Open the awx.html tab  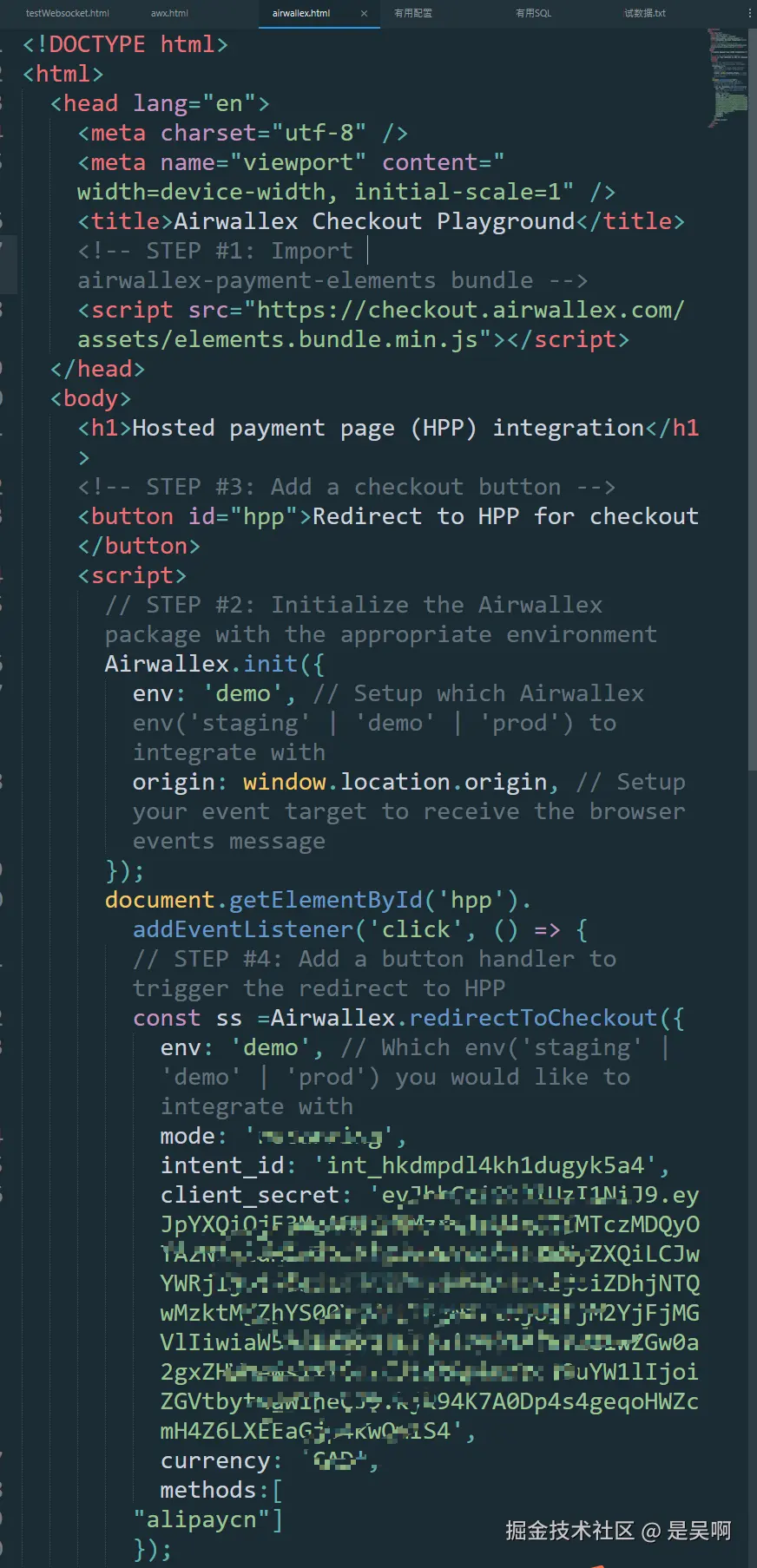169,13
